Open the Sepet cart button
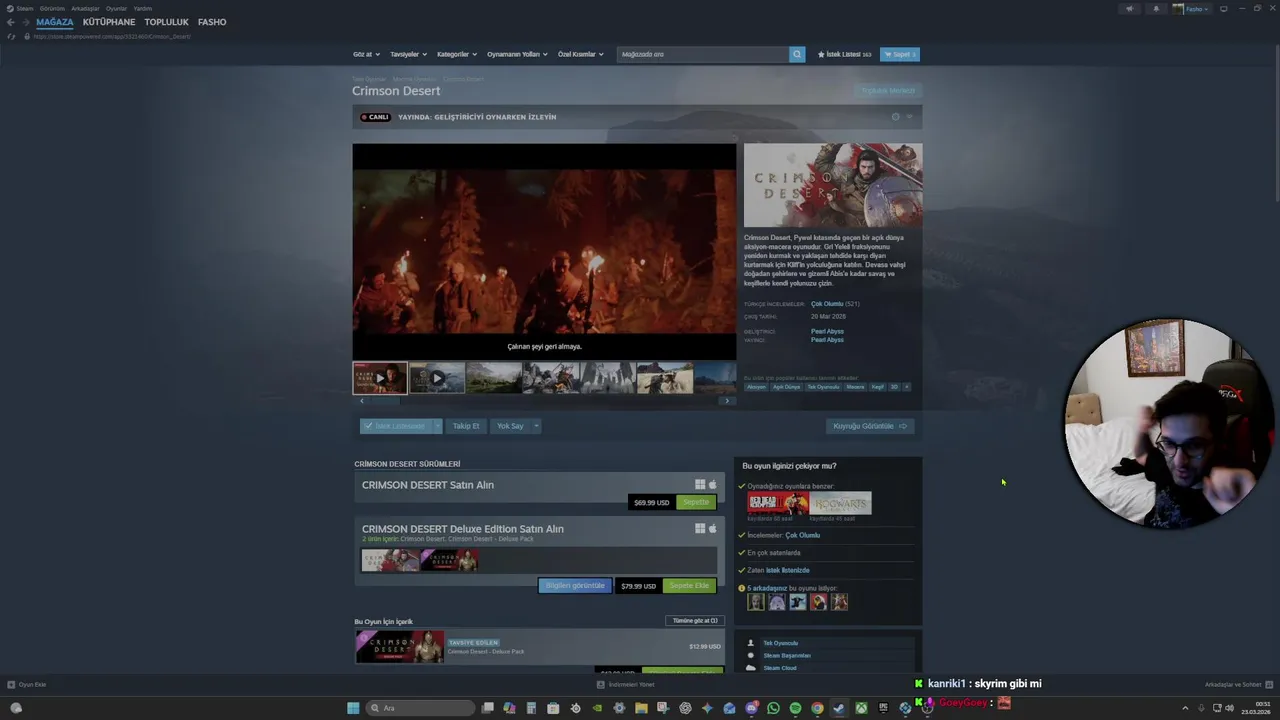The width and height of the screenshot is (1280, 720). (x=900, y=54)
